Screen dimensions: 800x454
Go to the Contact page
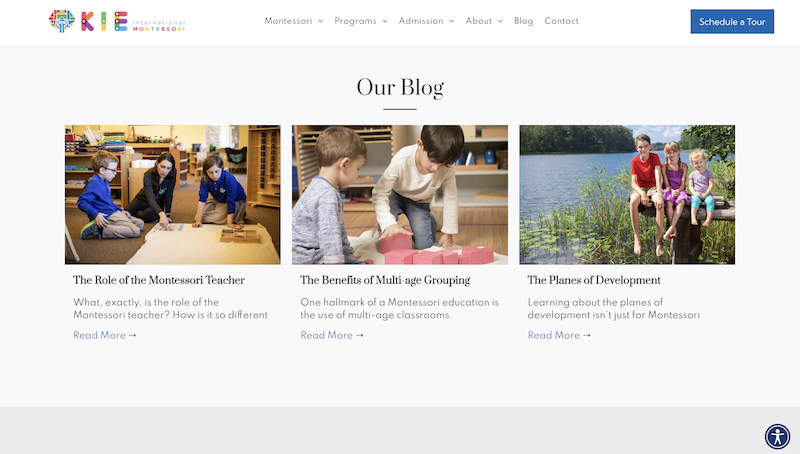(x=561, y=21)
